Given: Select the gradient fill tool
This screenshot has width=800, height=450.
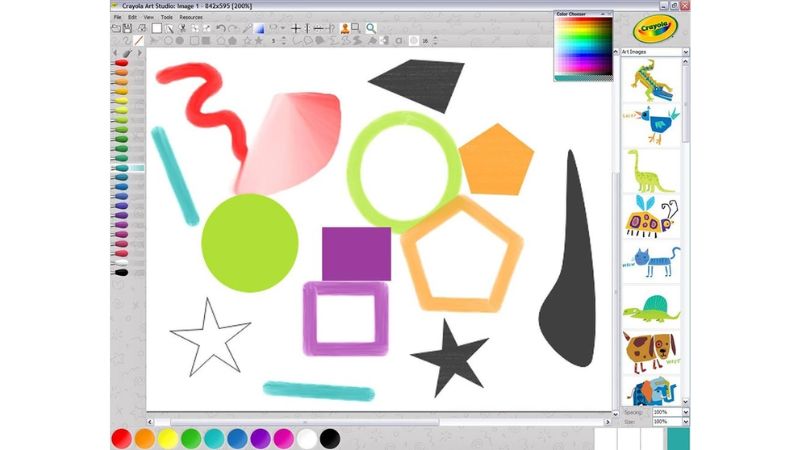Looking at the screenshot, I should tap(259, 29).
